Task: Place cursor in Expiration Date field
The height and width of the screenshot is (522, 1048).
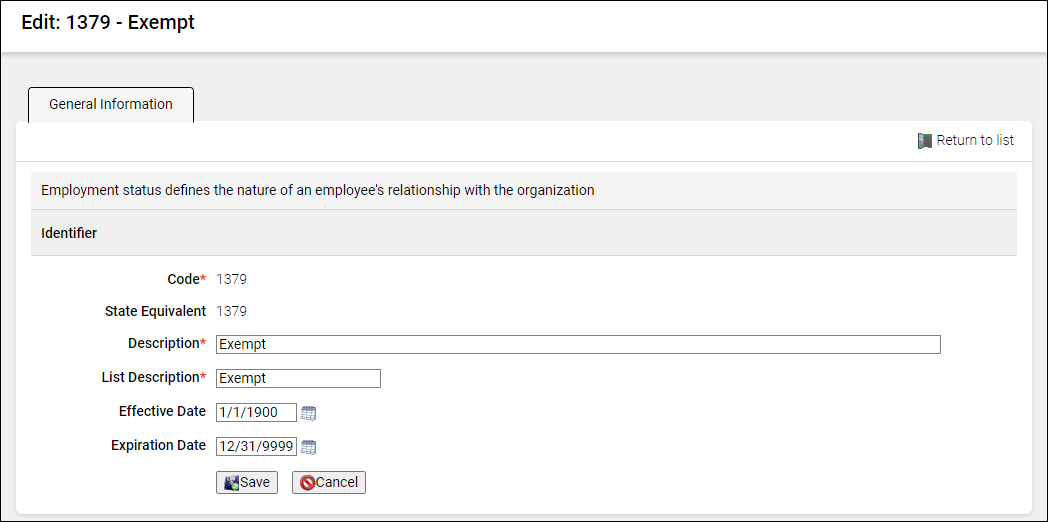Action: [x=256, y=447]
